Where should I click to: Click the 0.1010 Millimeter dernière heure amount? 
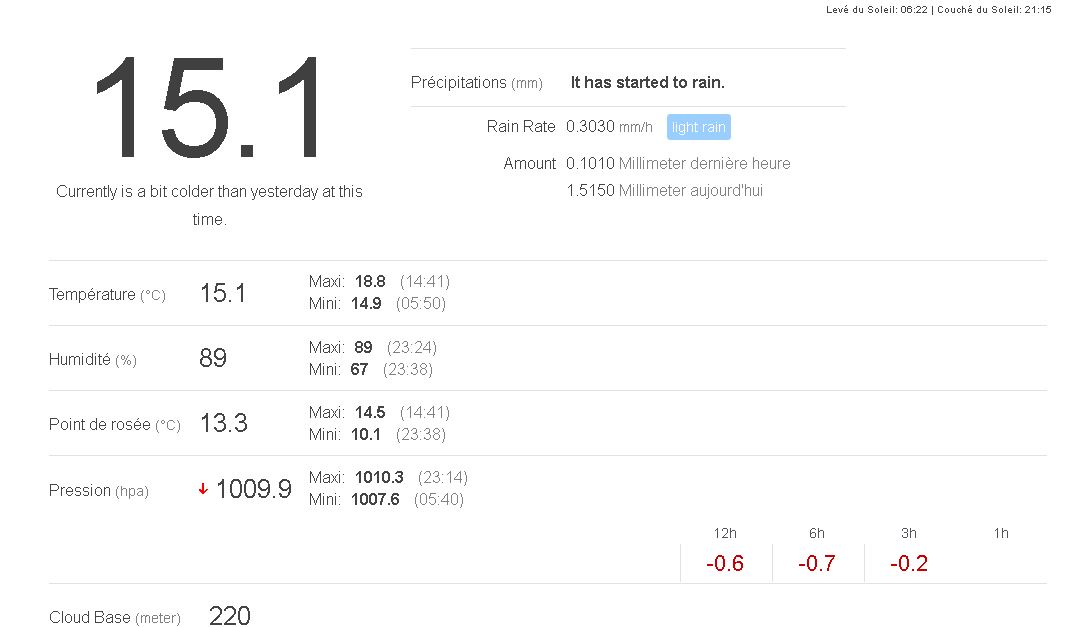pyautogui.click(x=678, y=163)
